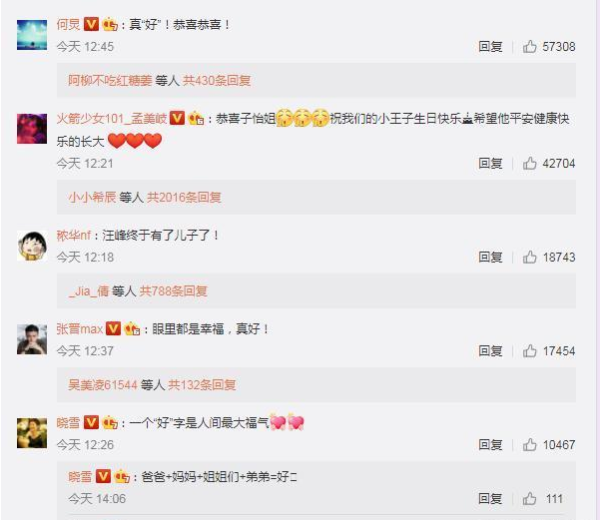This screenshot has width=600, height=520.
Task: Click 何炅's avatar thumbnail
Action: tap(32, 35)
